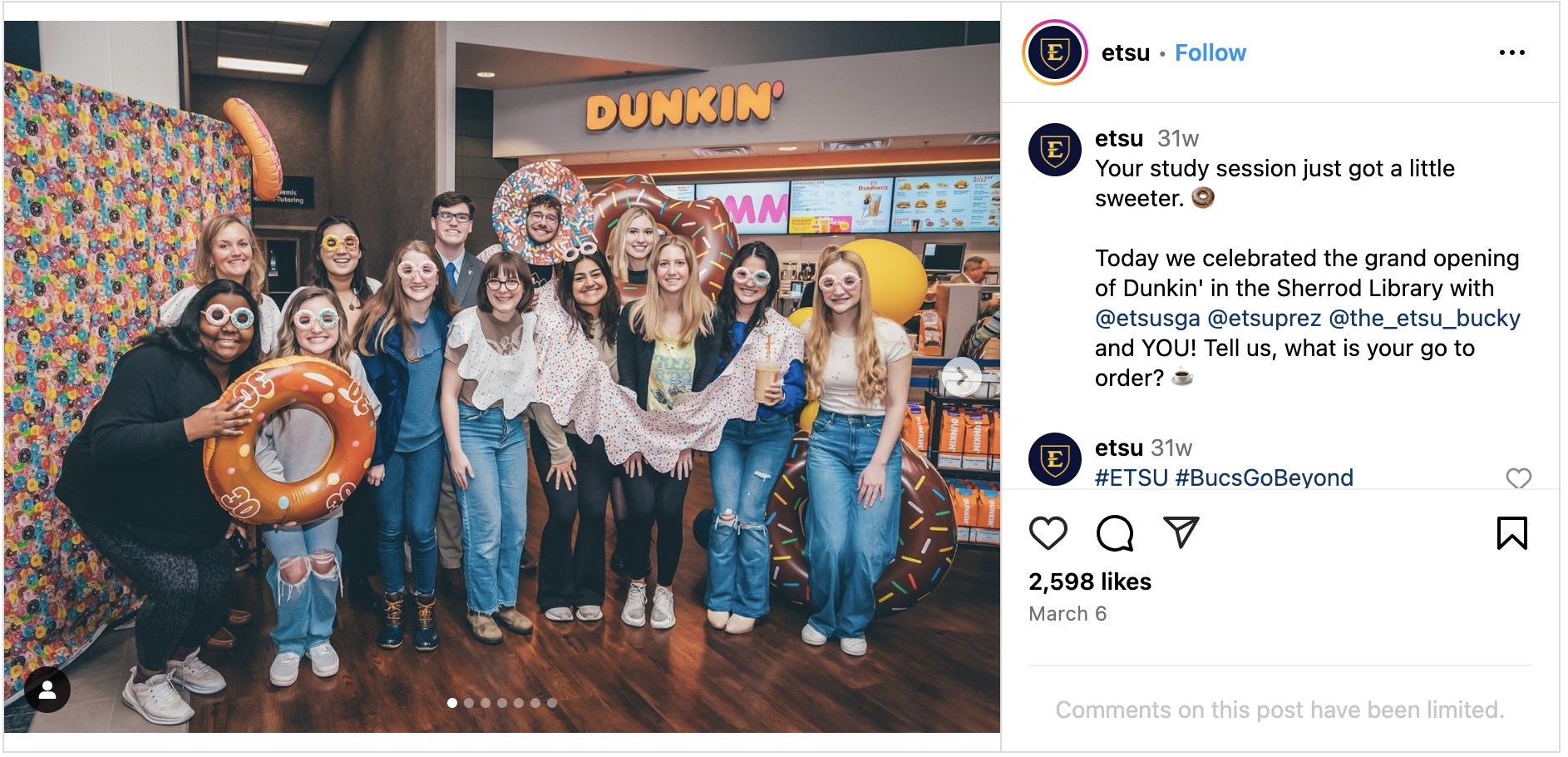
Task: Open etsu profile picture in header
Action: tap(1054, 52)
